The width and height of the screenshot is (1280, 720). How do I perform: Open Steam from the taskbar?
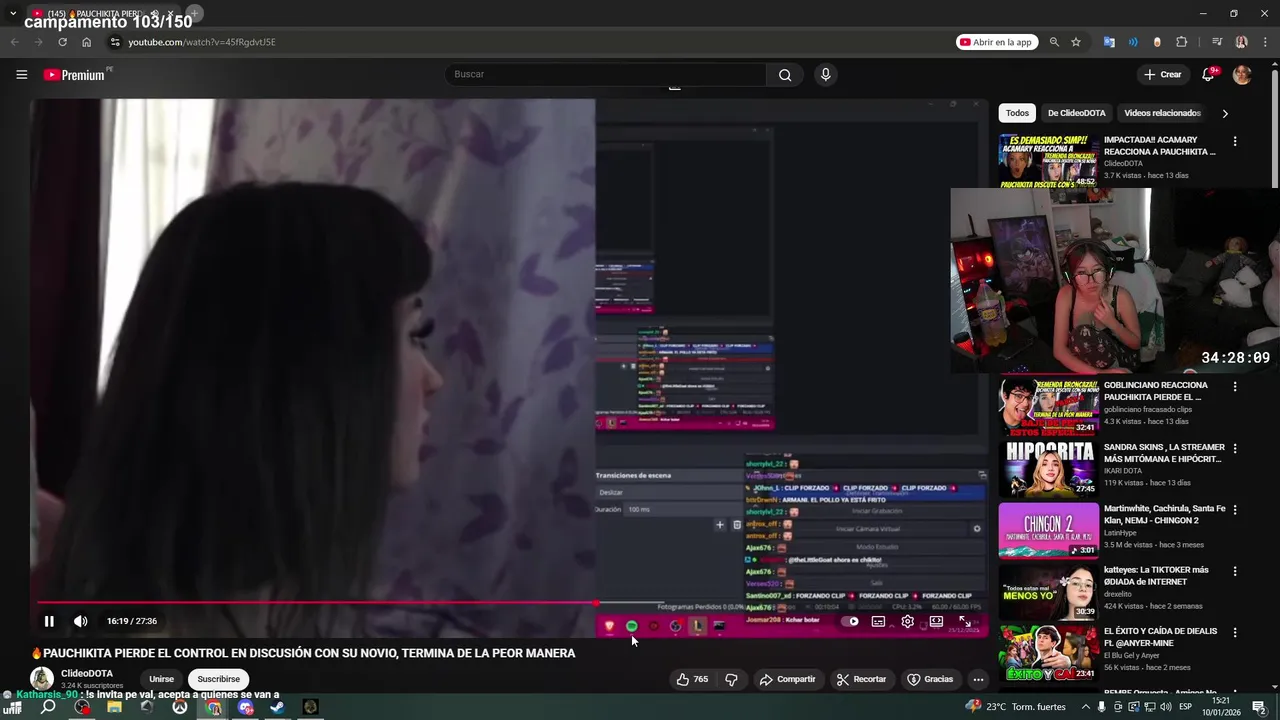click(277, 707)
